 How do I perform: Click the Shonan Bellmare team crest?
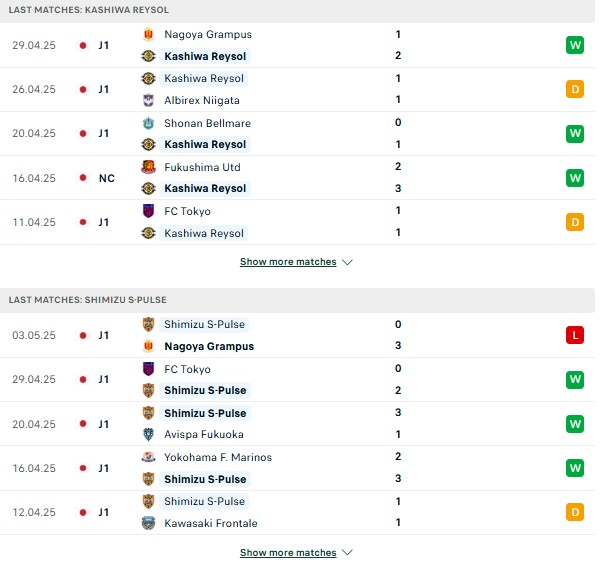click(x=148, y=123)
